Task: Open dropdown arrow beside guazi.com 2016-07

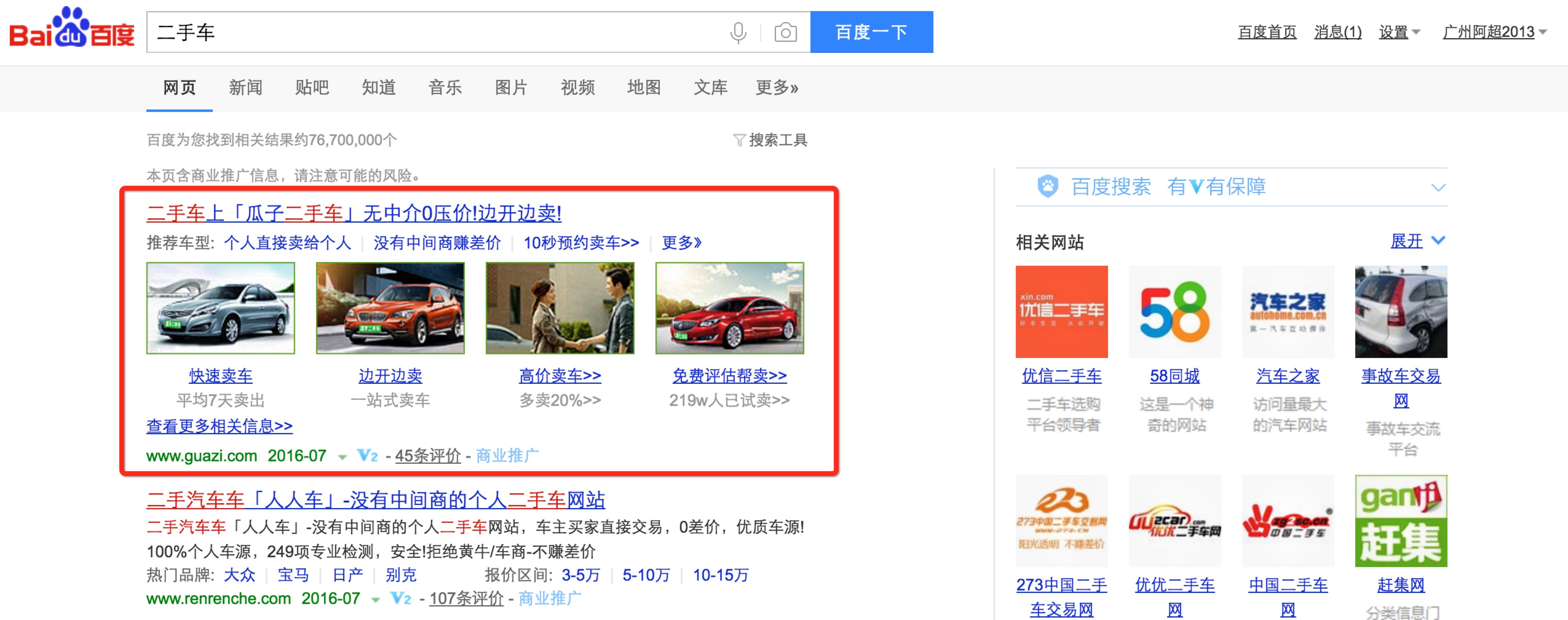Action: coord(342,457)
